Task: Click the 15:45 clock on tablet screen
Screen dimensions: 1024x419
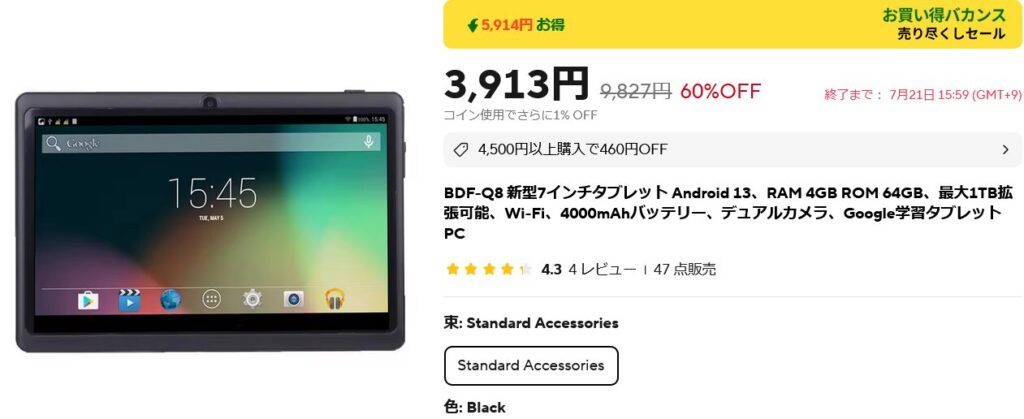Action: point(213,193)
